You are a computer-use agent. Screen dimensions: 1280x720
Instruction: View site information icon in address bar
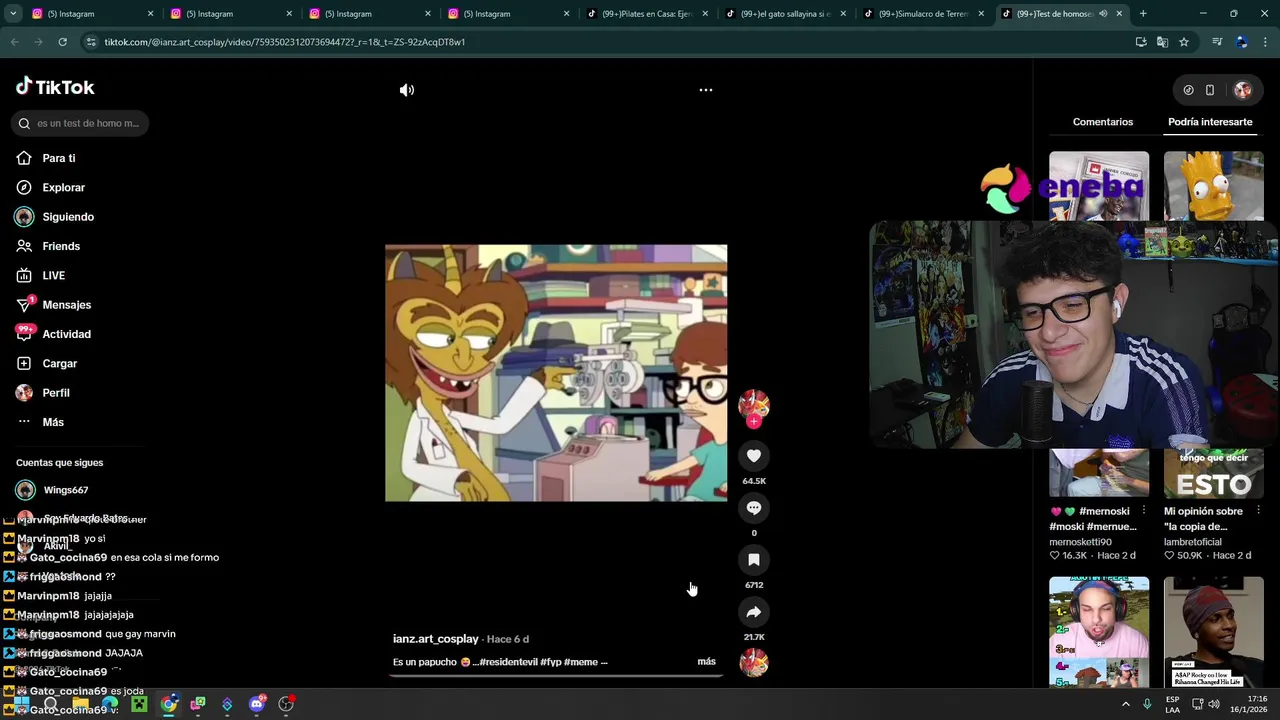click(x=91, y=42)
